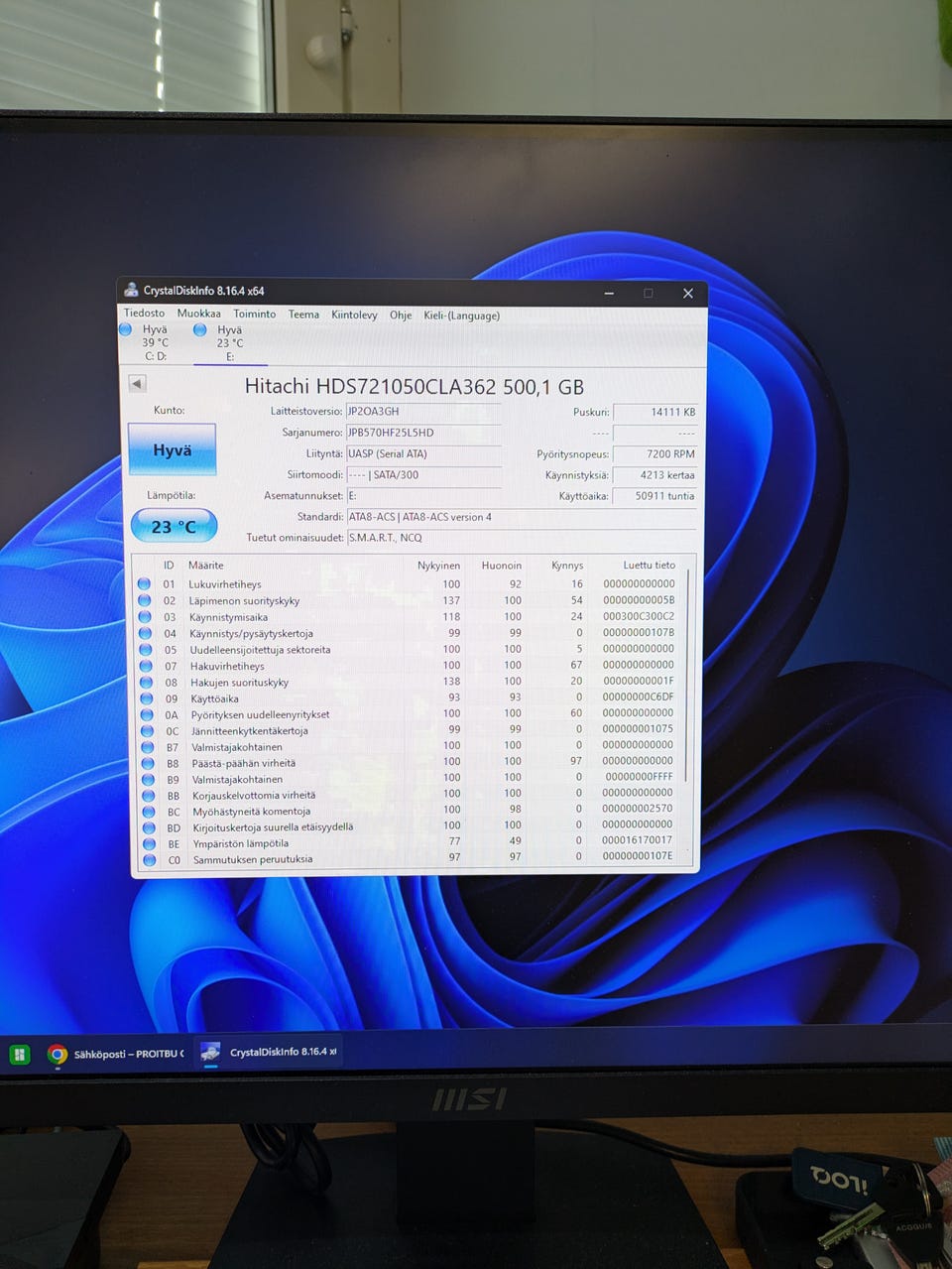Open Chrome from the taskbar
952x1269 pixels.
tap(58, 1054)
